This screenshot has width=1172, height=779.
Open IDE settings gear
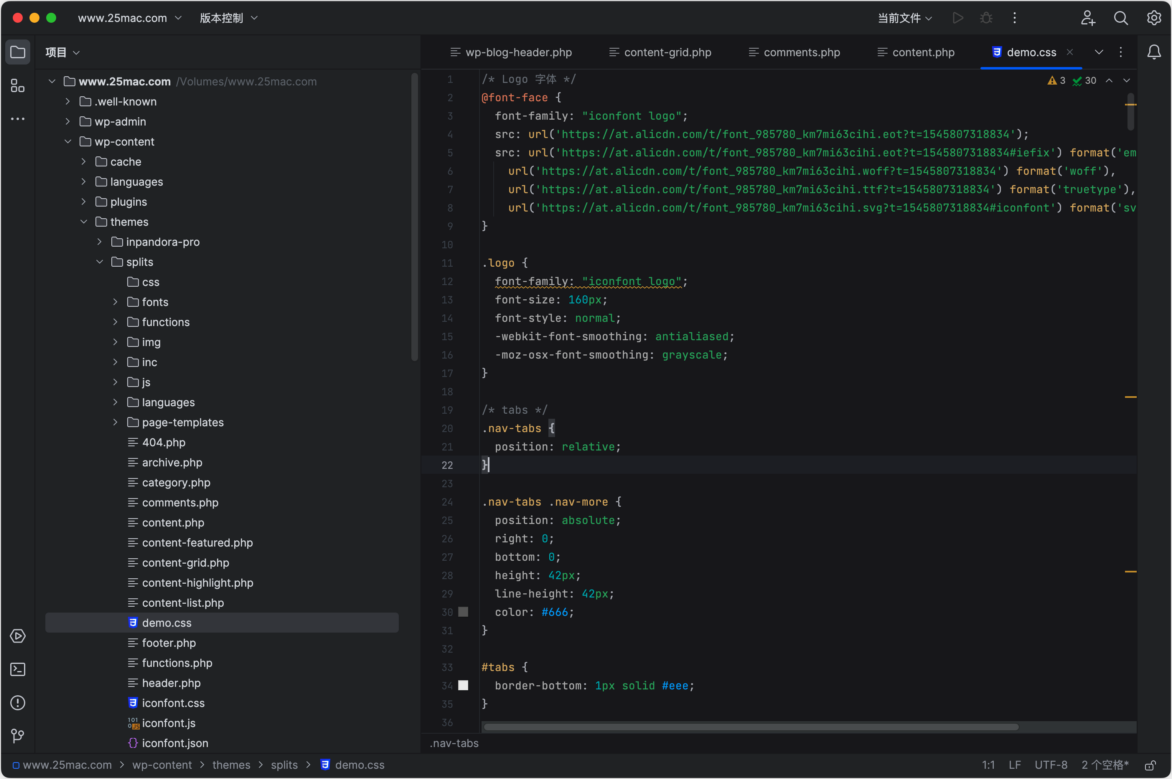(x=1153, y=18)
